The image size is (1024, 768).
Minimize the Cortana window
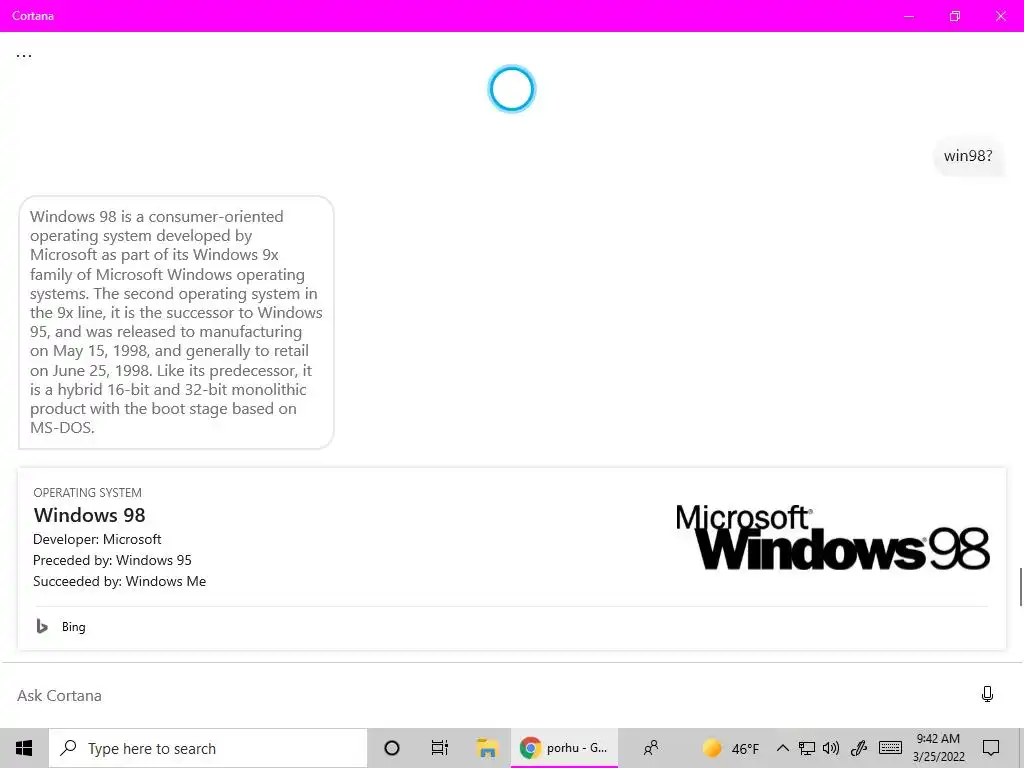(908, 16)
